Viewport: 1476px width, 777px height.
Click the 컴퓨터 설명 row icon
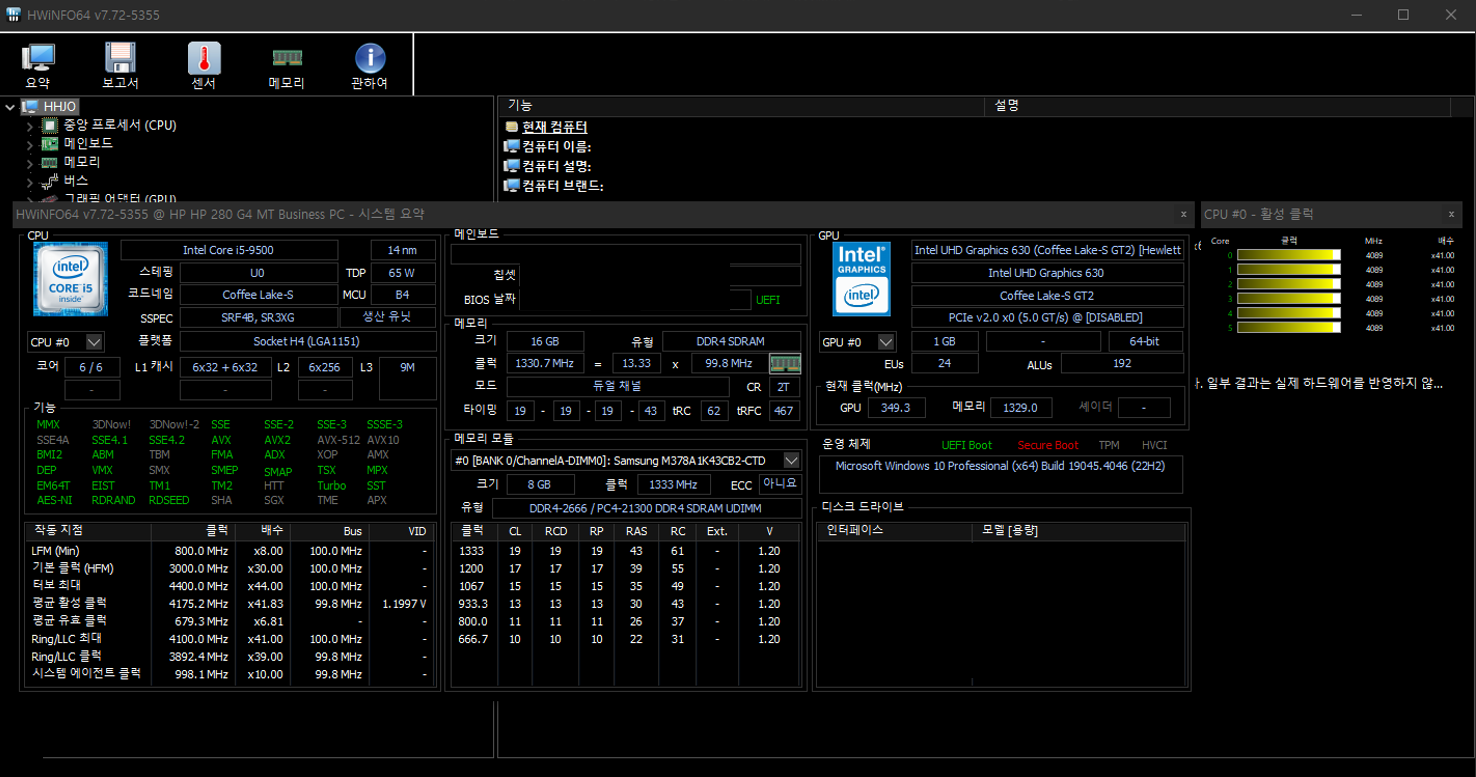click(512, 166)
